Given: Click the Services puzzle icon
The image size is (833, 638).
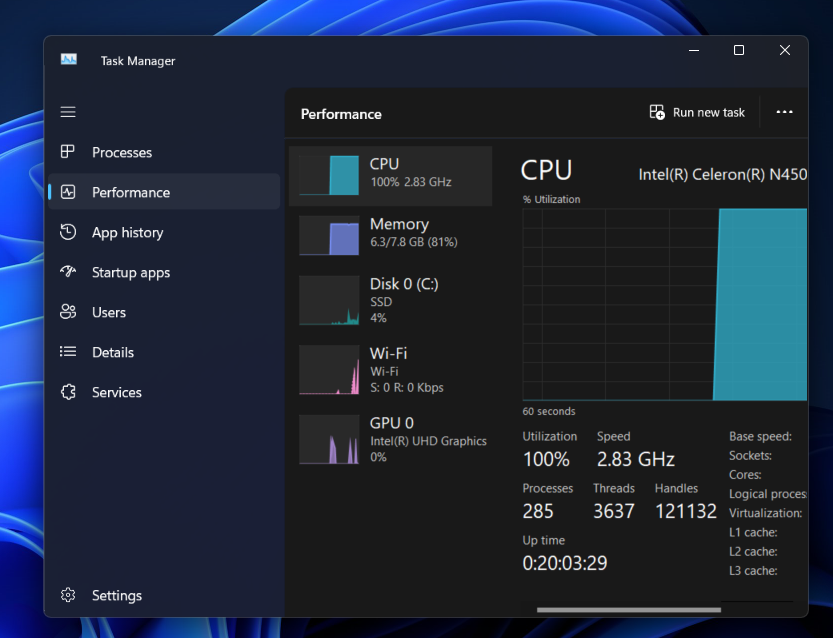Looking at the screenshot, I should pos(68,392).
